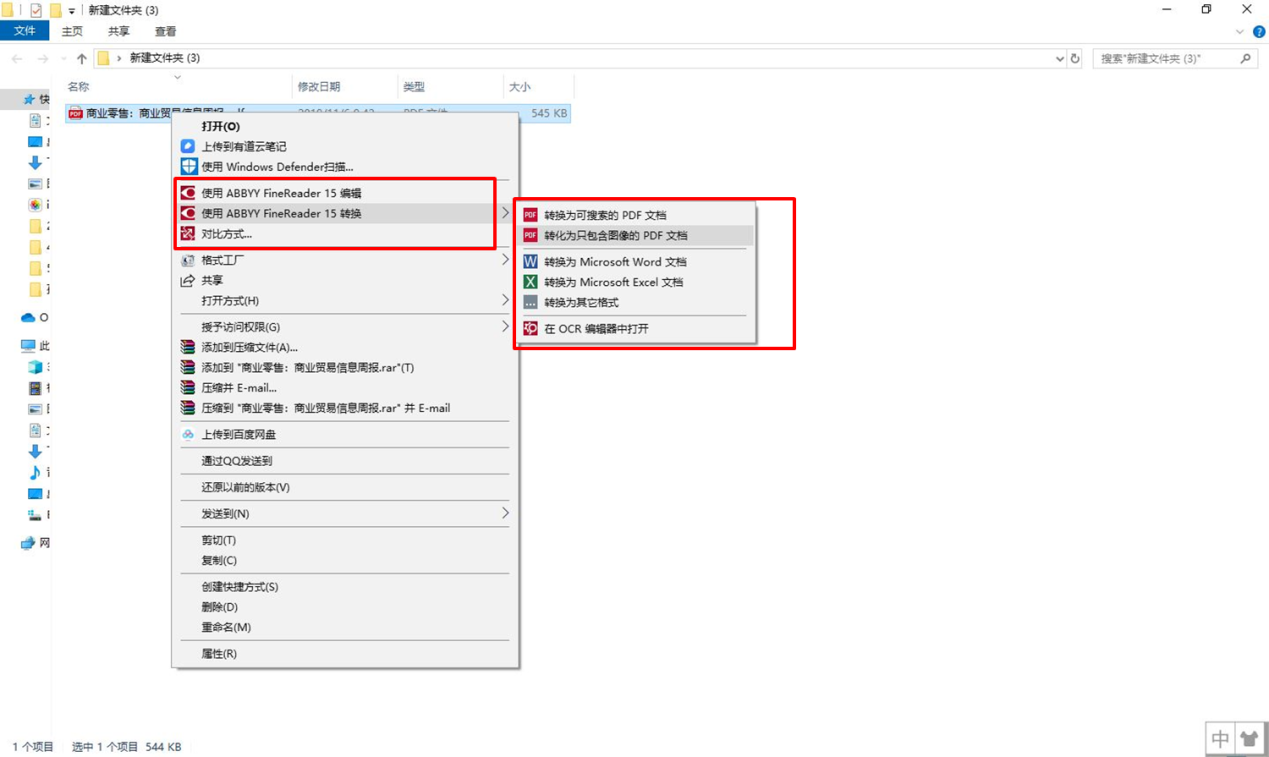
Task: Click the Back navigation arrow
Action: 17,59
